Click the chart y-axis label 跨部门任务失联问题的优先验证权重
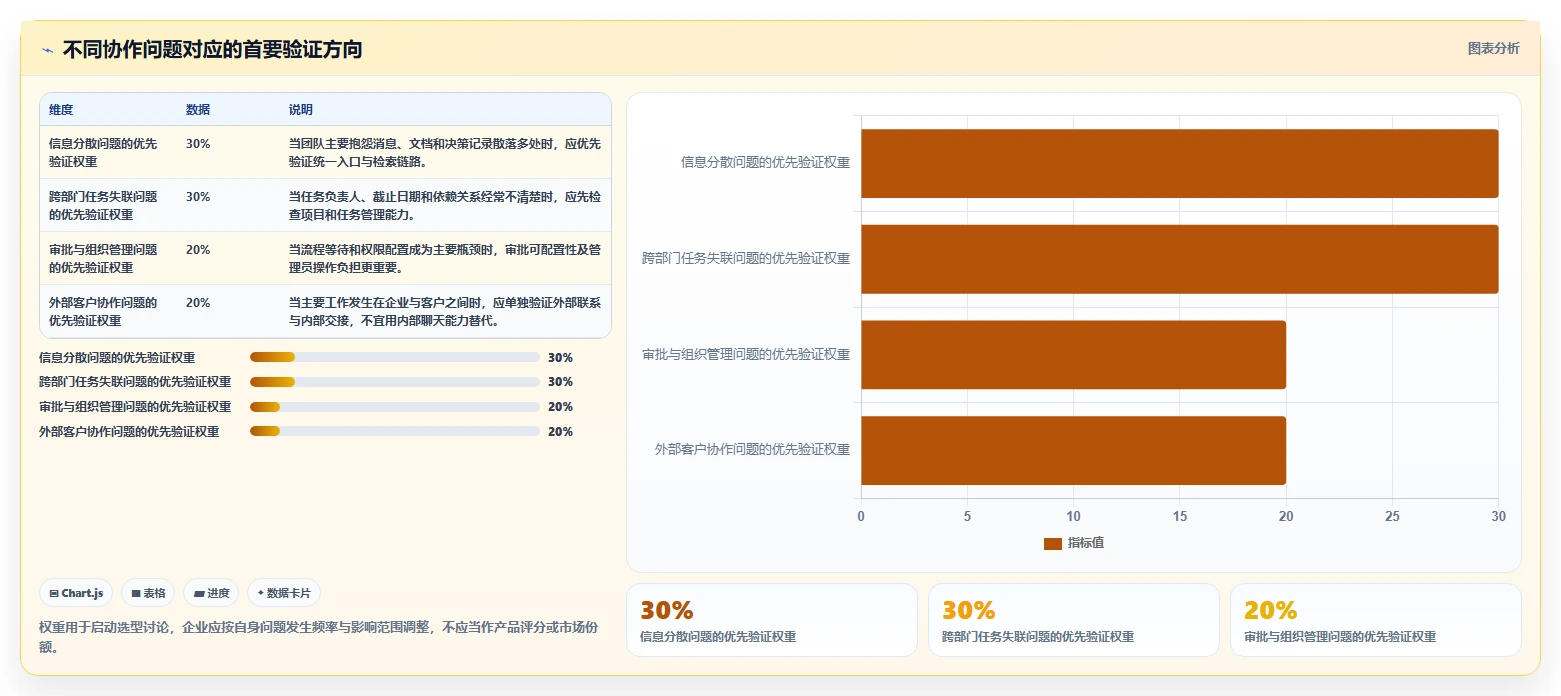Screen dimensions: 1561x696 click(746, 258)
